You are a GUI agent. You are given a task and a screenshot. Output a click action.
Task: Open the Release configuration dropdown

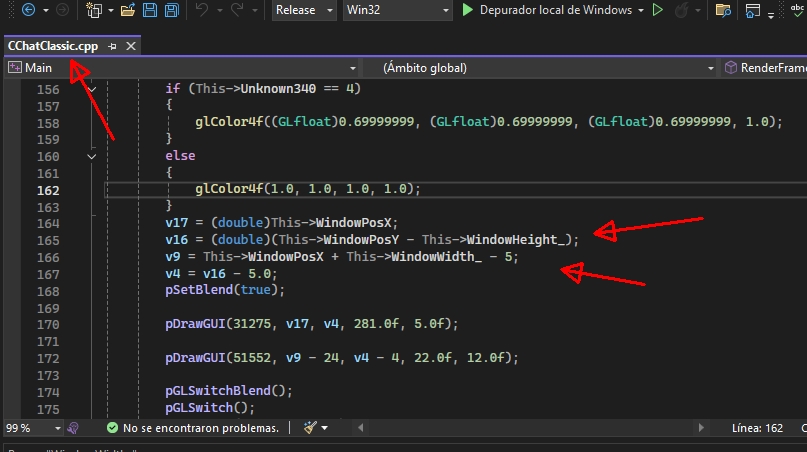click(304, 10)
